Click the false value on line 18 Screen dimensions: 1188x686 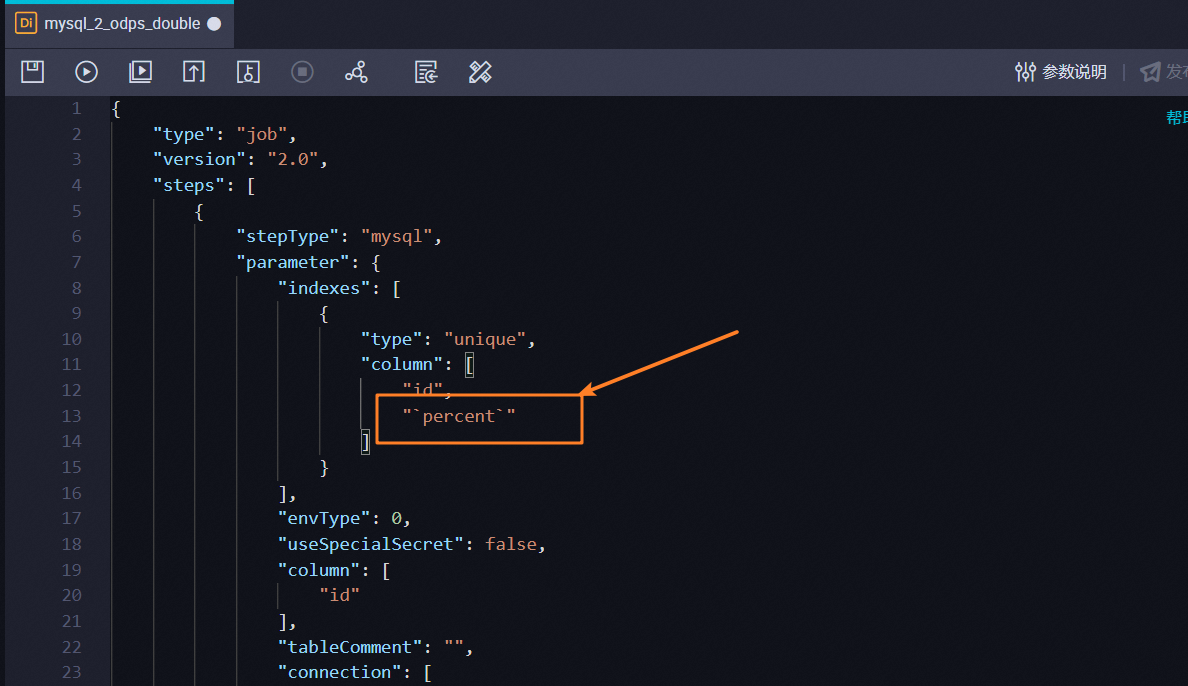(x=511, y=544)
